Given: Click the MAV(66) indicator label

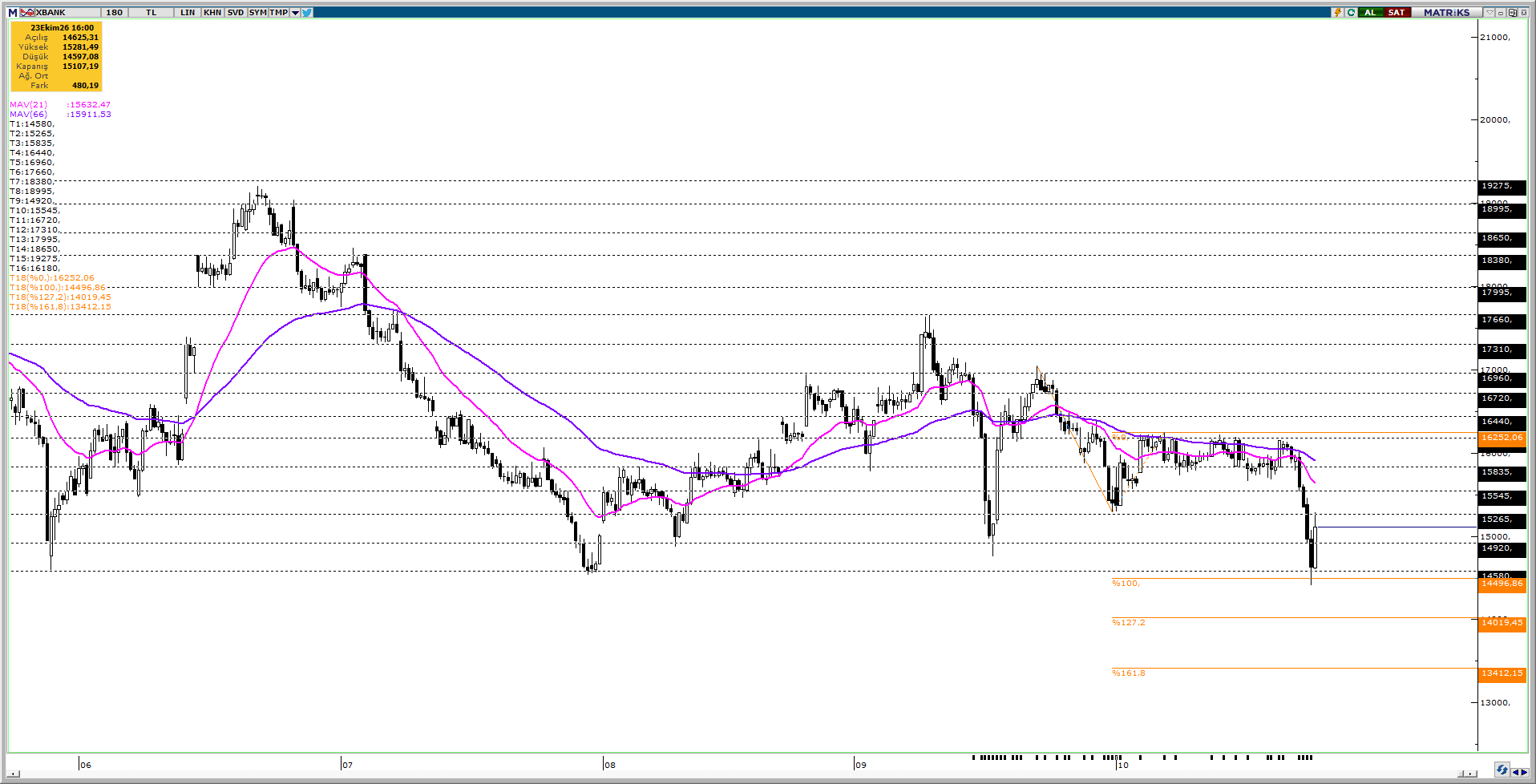Looking at the screenshot, I should point(28,115).
